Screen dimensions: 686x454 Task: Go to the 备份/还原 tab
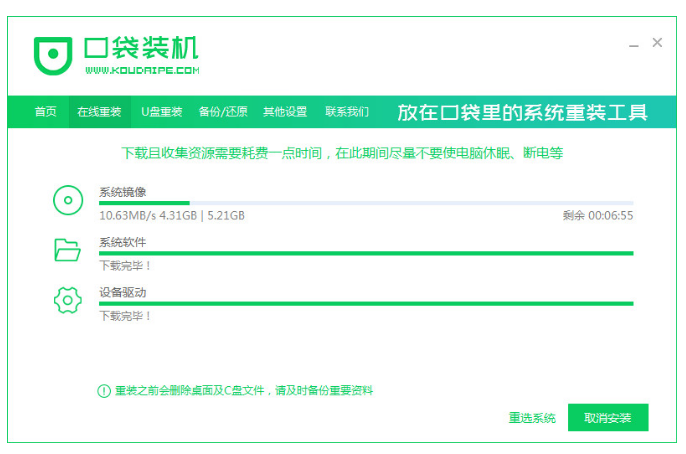coord(223,112)
